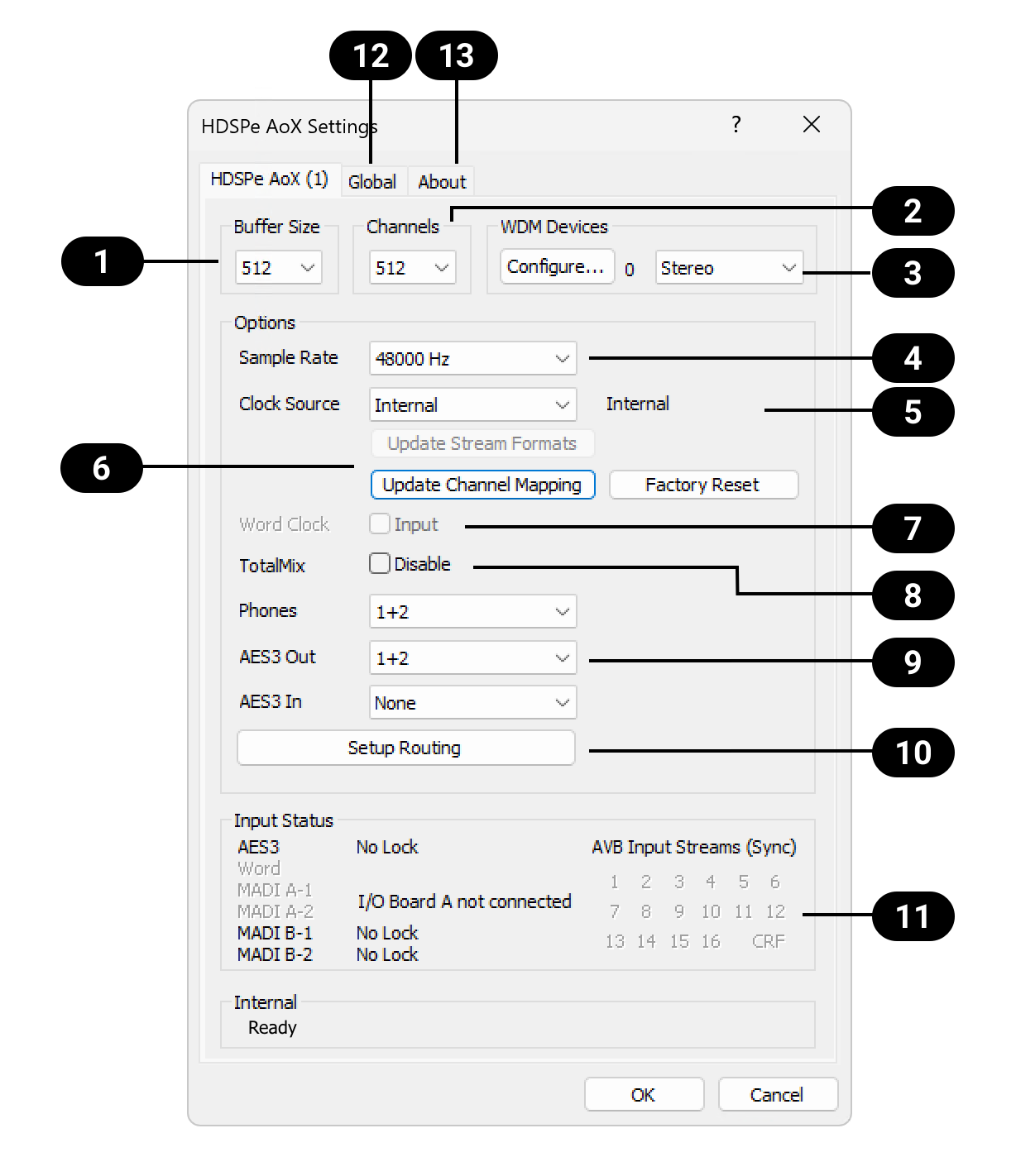
Task: Open the WDM Stereo mode dropdown
Action: pos(729,268)
